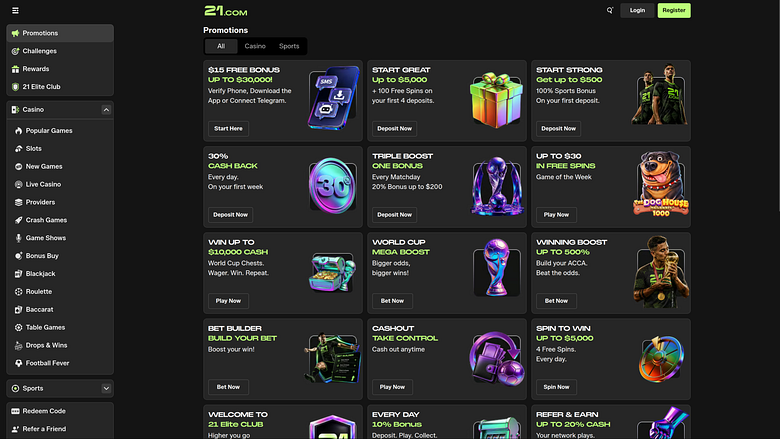Open the Welcome to 21 Elite Club card
This screenshot has width=780, height=439.
(283, 422)
